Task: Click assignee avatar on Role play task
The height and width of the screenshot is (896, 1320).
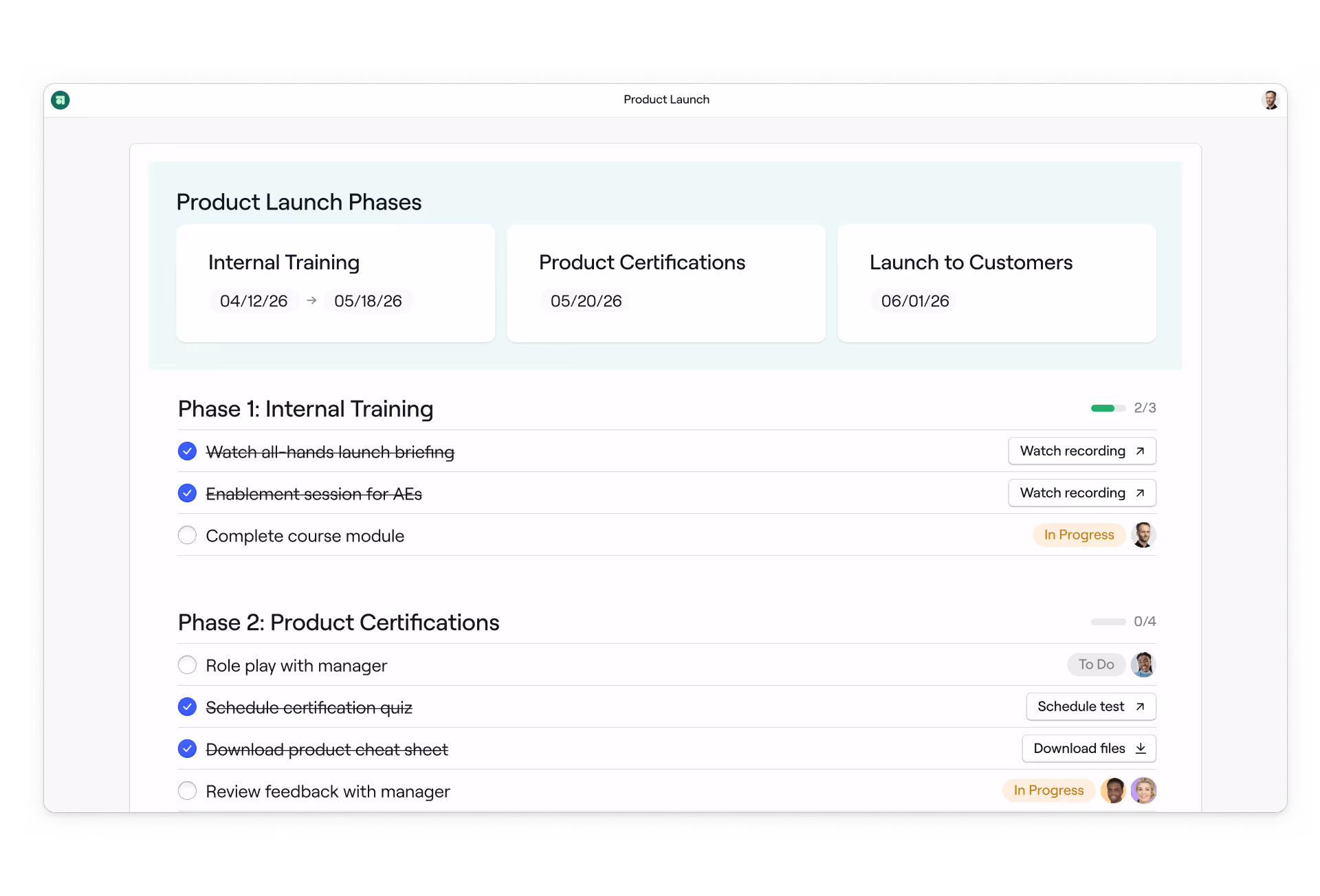Action: 1143,664
